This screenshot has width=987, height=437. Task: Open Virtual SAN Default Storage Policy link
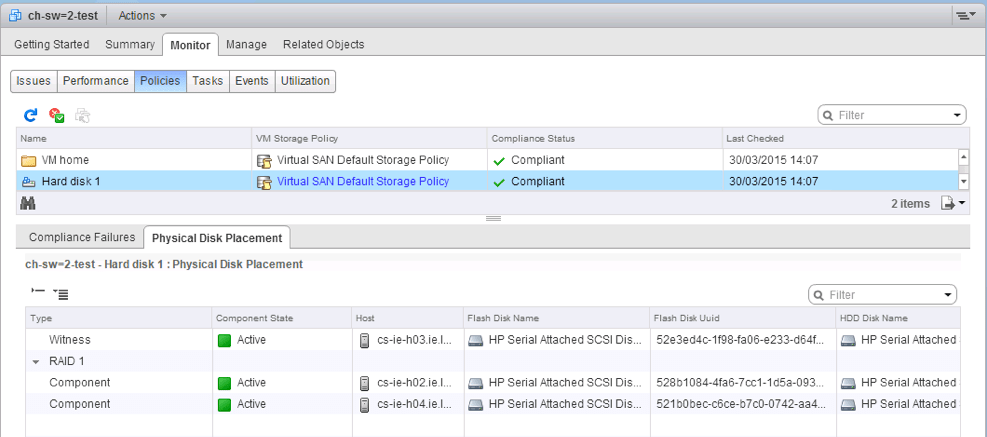coord(362,182)
